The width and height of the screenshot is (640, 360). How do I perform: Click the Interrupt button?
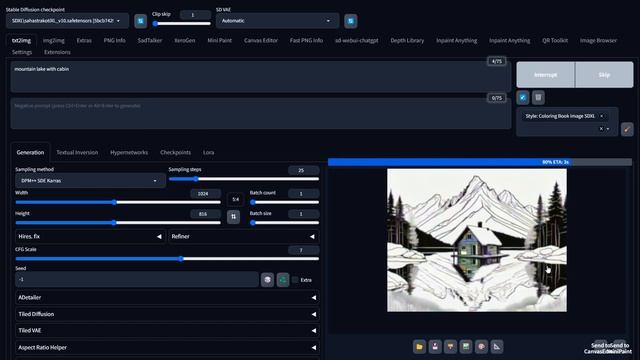click(x=546, y=75)
